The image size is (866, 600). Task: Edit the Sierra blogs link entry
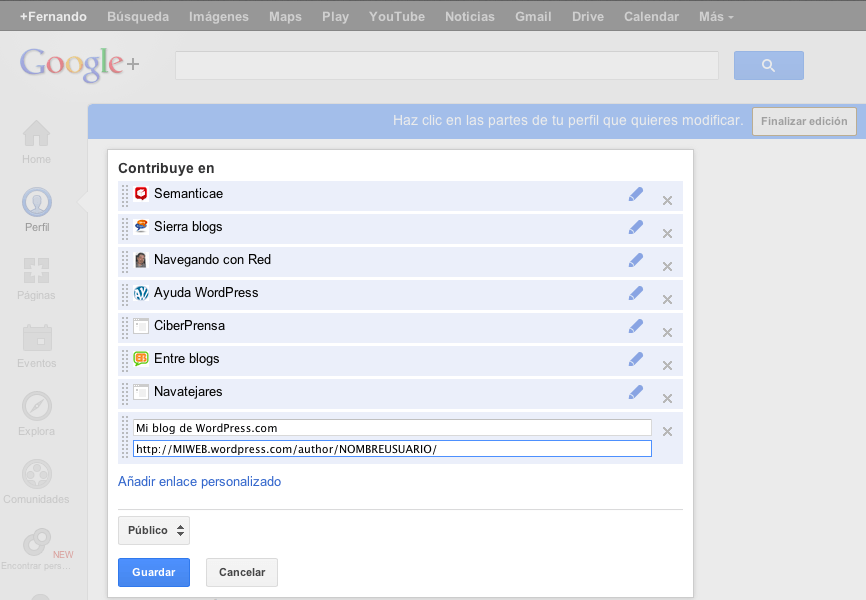click(635, 227)
